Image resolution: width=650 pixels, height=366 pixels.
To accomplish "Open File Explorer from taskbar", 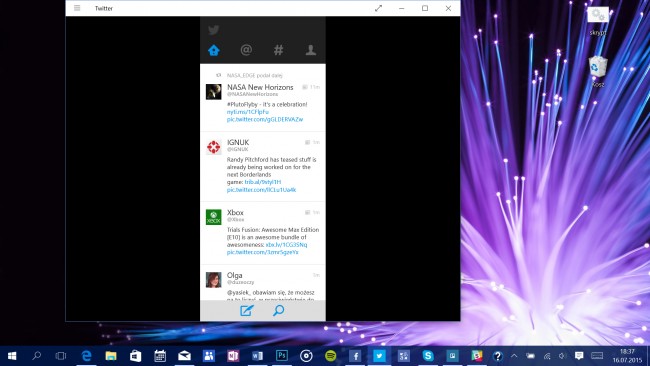I will click(x=111, y=356).
